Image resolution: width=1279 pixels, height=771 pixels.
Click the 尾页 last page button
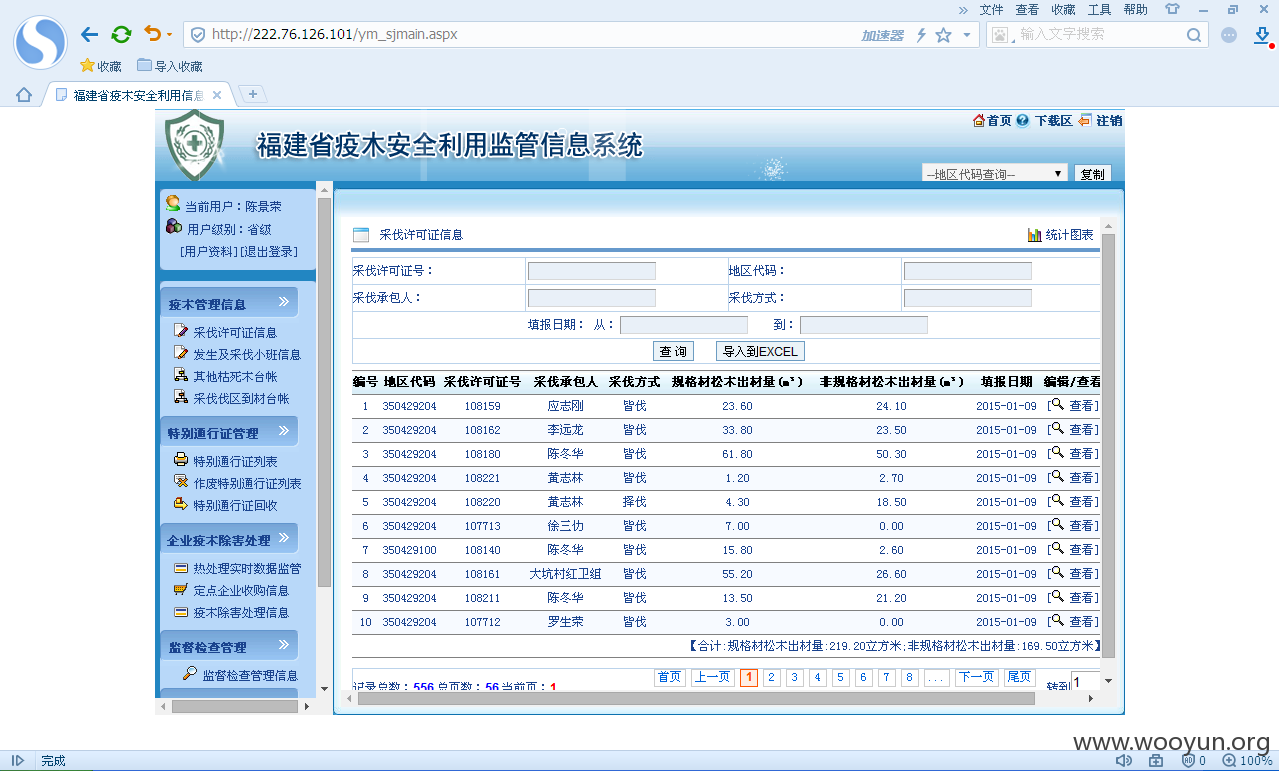point(1019,678)
